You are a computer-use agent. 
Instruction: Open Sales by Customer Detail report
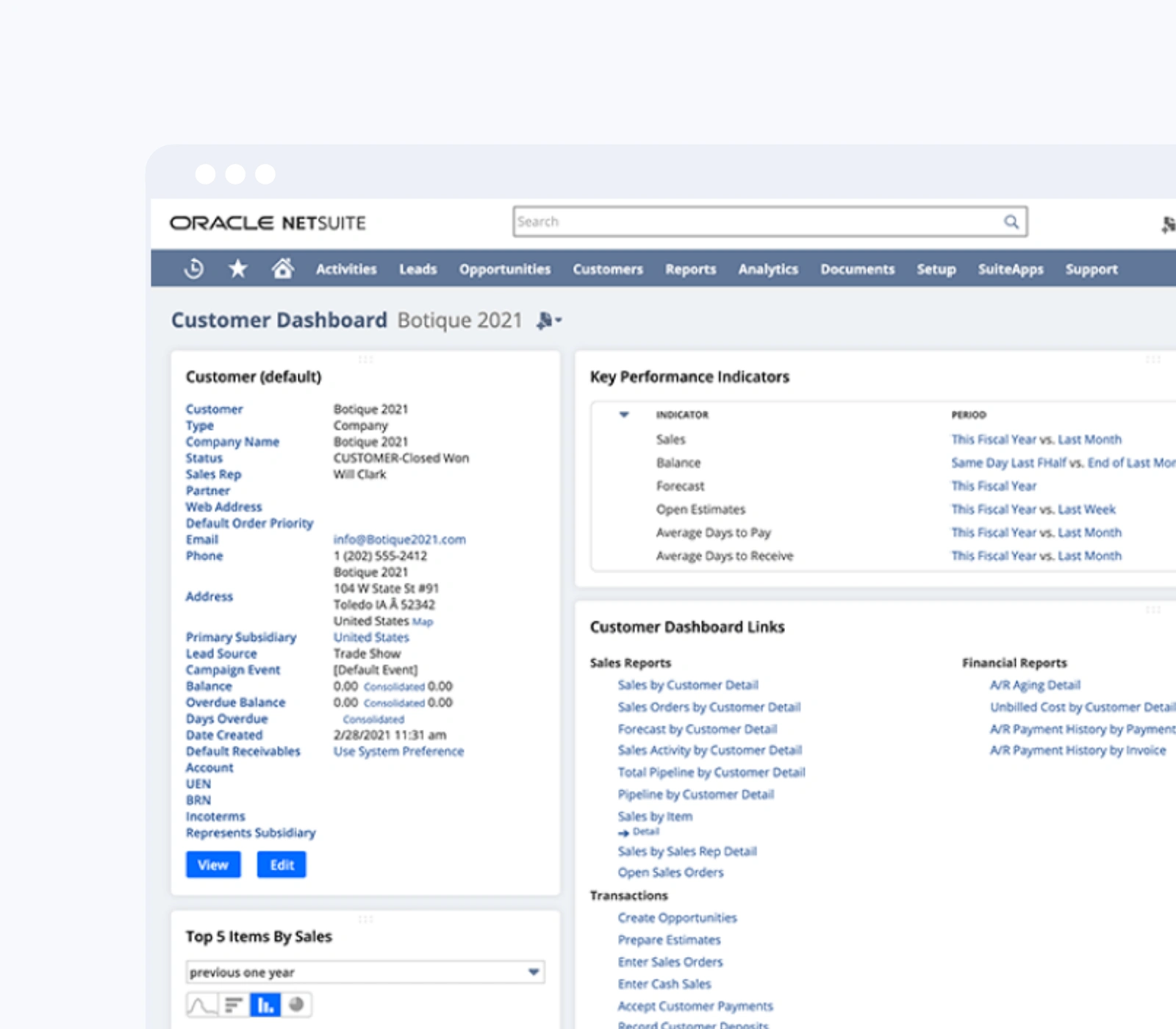pyautogui.click(x=688, y=685)
